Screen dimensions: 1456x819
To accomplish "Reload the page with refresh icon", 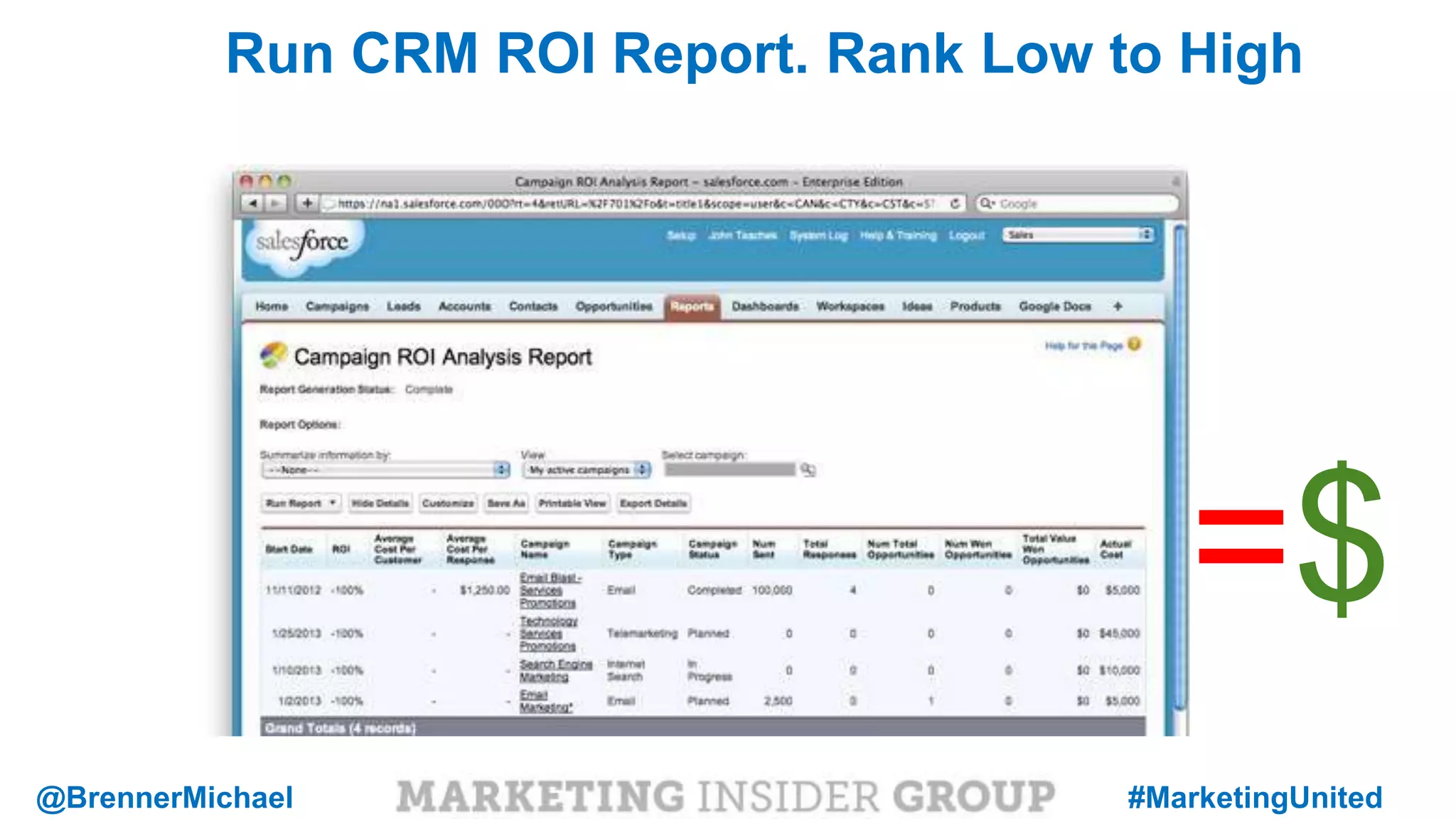I will [x=955, y=203].
